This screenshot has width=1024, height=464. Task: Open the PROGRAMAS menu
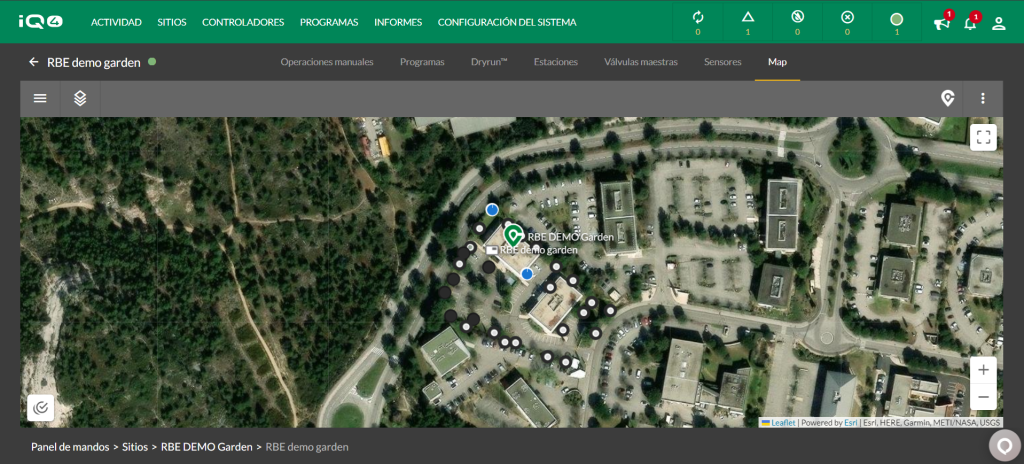329,22
